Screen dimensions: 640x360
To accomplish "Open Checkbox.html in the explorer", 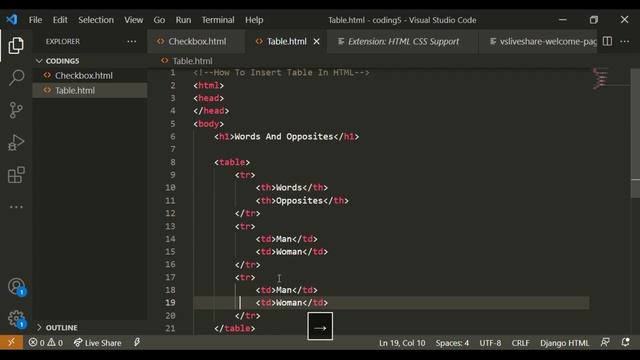I will [90, 76].
